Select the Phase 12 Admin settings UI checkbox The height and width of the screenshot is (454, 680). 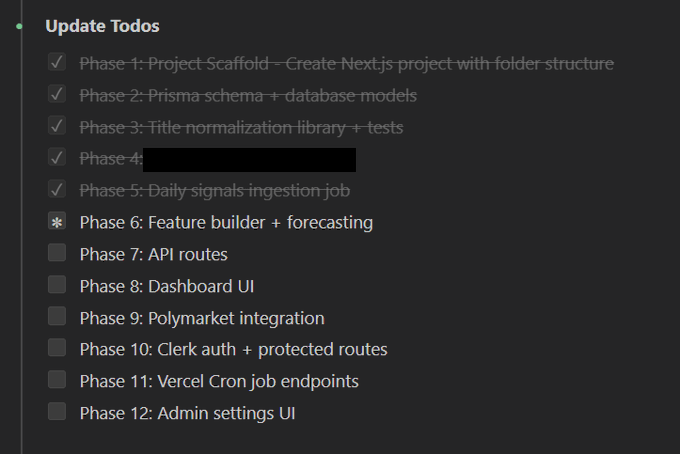[57, 412]
